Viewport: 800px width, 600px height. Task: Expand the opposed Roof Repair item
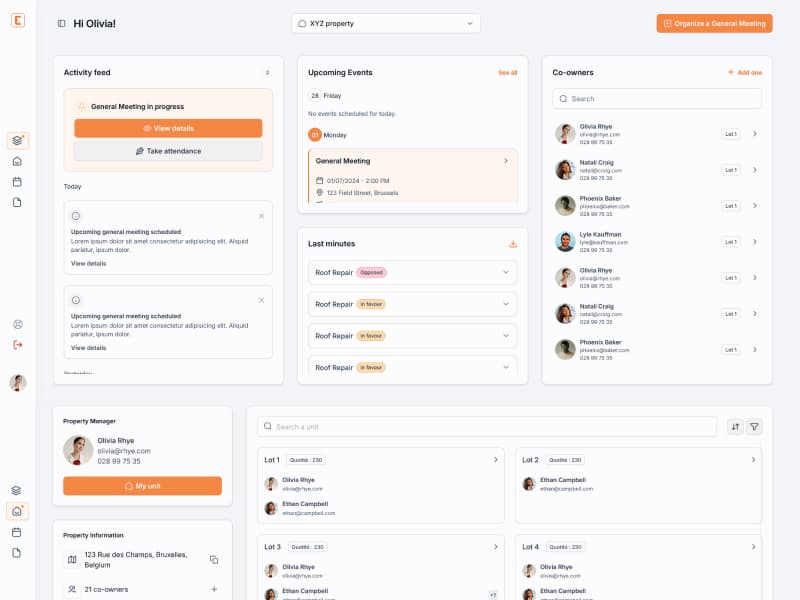(506, 272)
